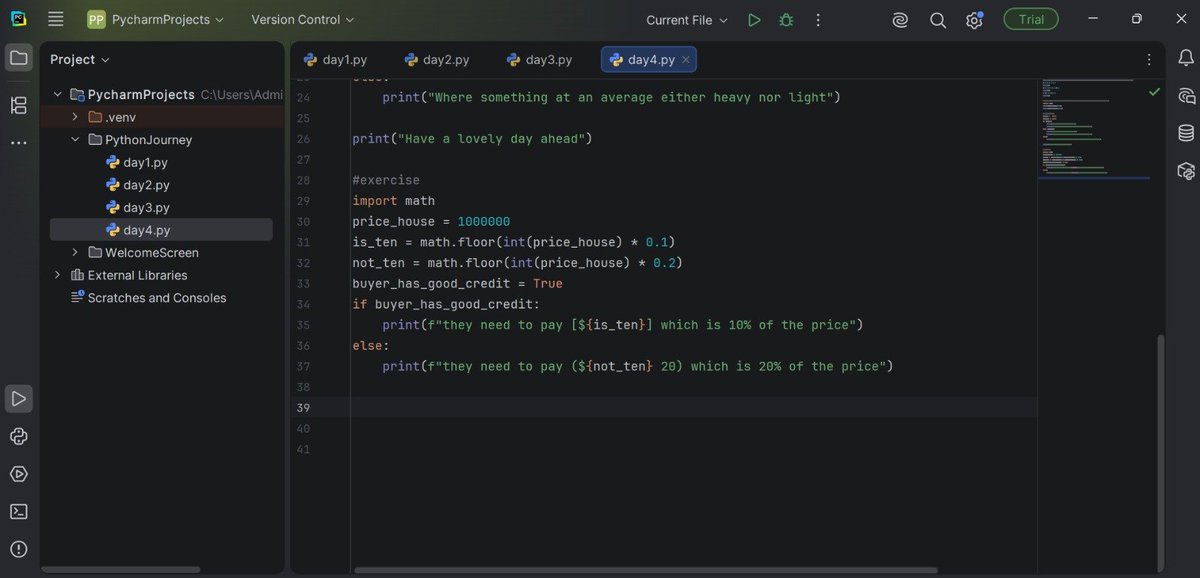Switch to day2.py editor tab
This screenshot has height=578, width=1200.
click(436, 60)
